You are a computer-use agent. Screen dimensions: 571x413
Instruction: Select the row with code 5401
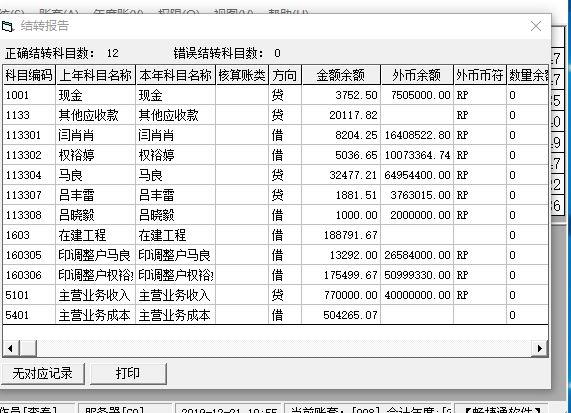[x=276, y=315]
